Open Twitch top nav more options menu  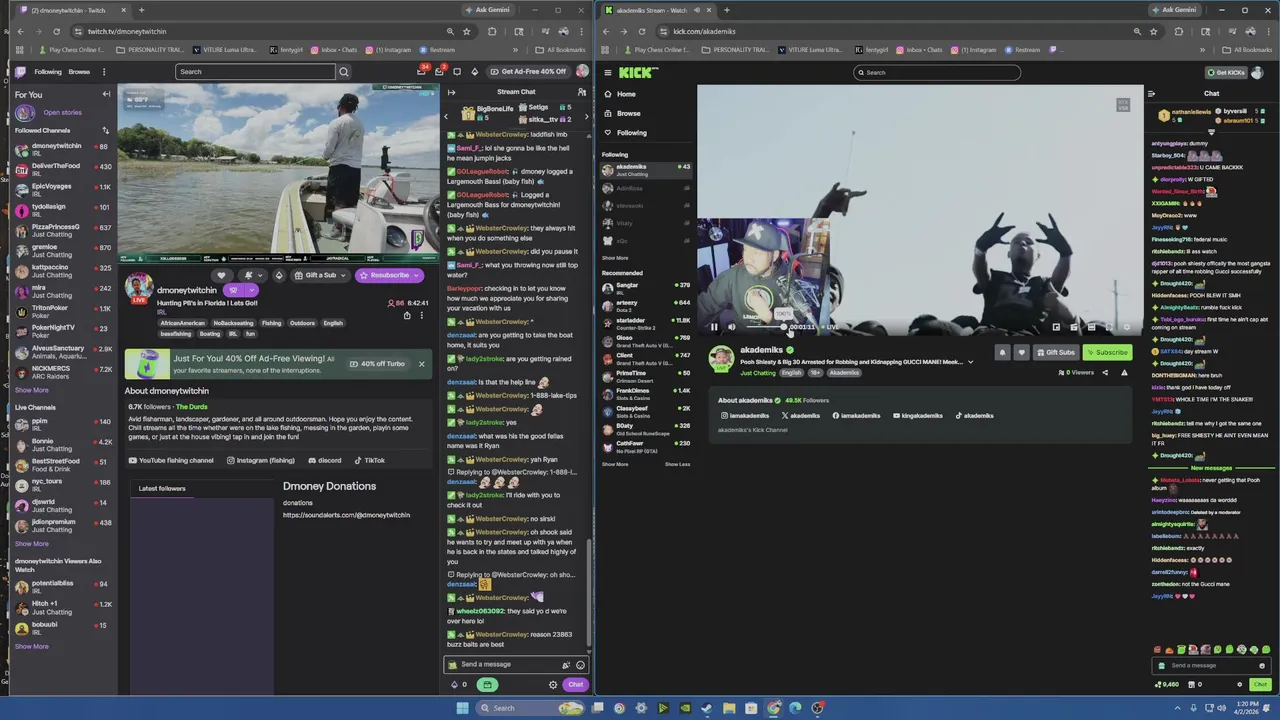[x=104, y=72]
